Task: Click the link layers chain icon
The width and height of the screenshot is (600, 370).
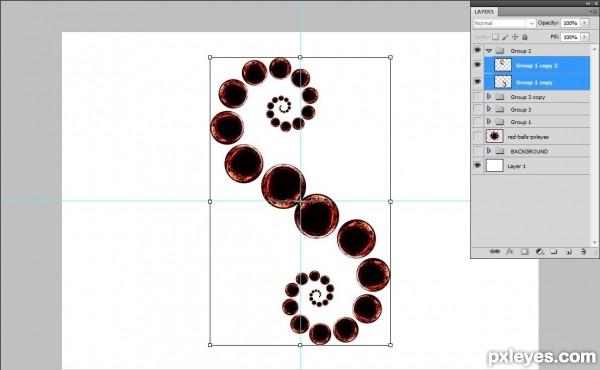Action: pyautogui.click(x=495, y=252)
